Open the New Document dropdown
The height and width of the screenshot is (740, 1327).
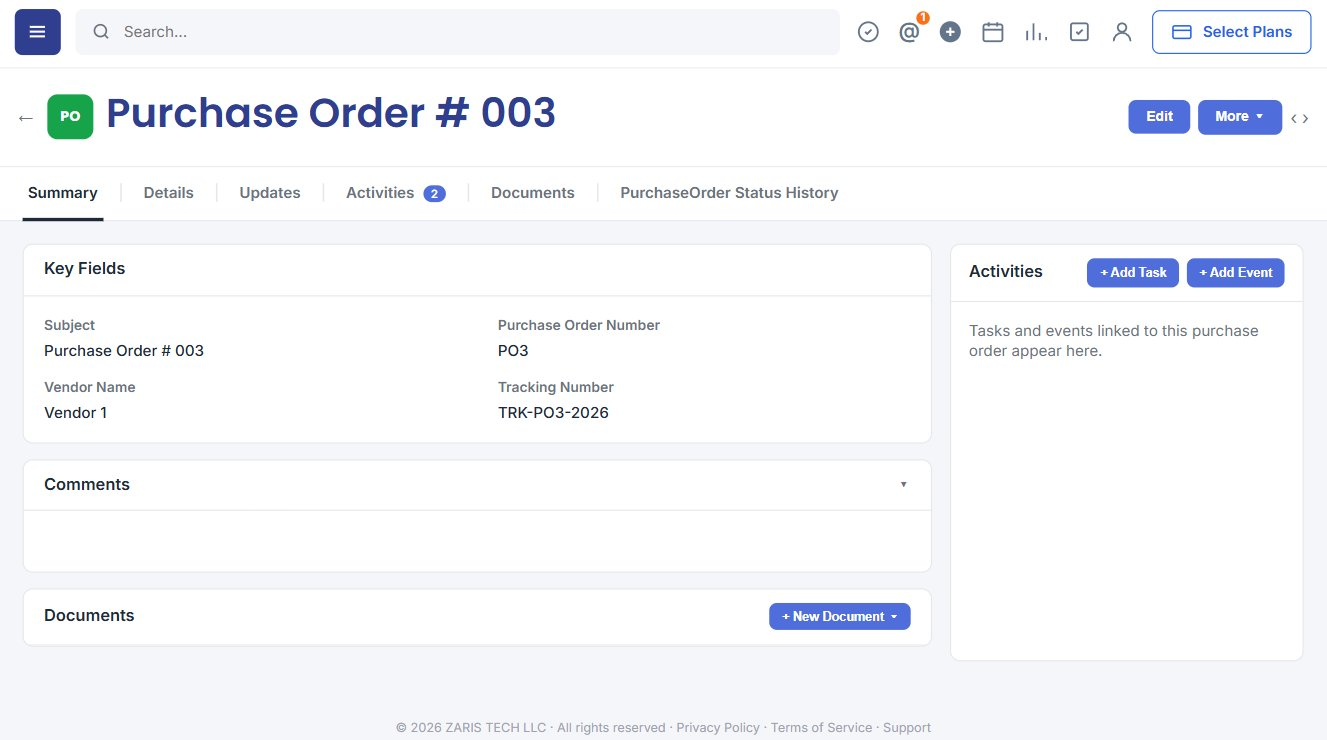tap(840, 616)
